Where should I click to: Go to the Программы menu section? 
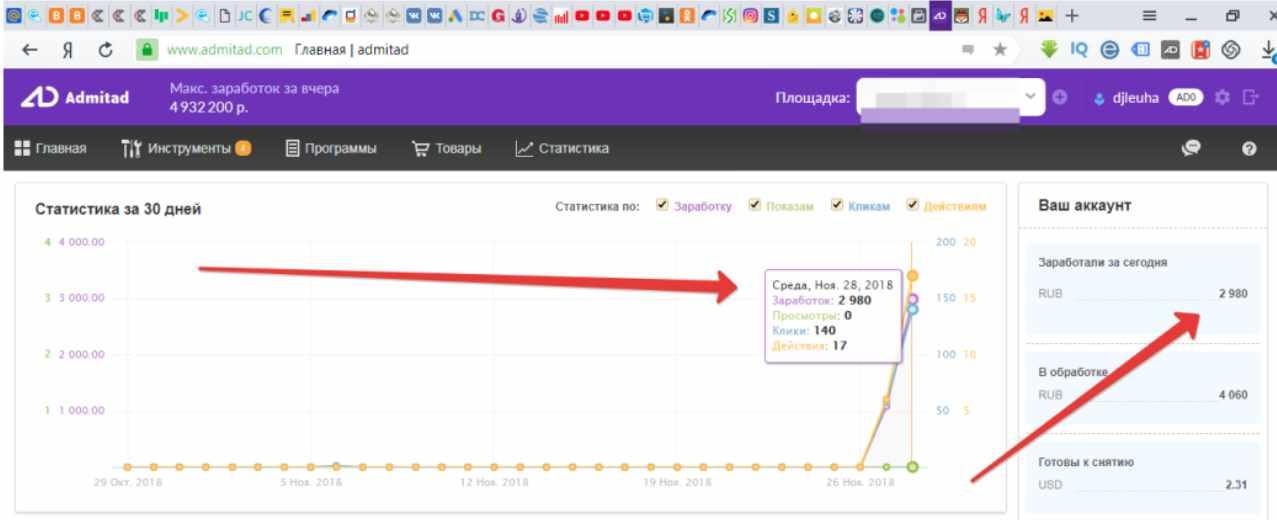[331, 149]
